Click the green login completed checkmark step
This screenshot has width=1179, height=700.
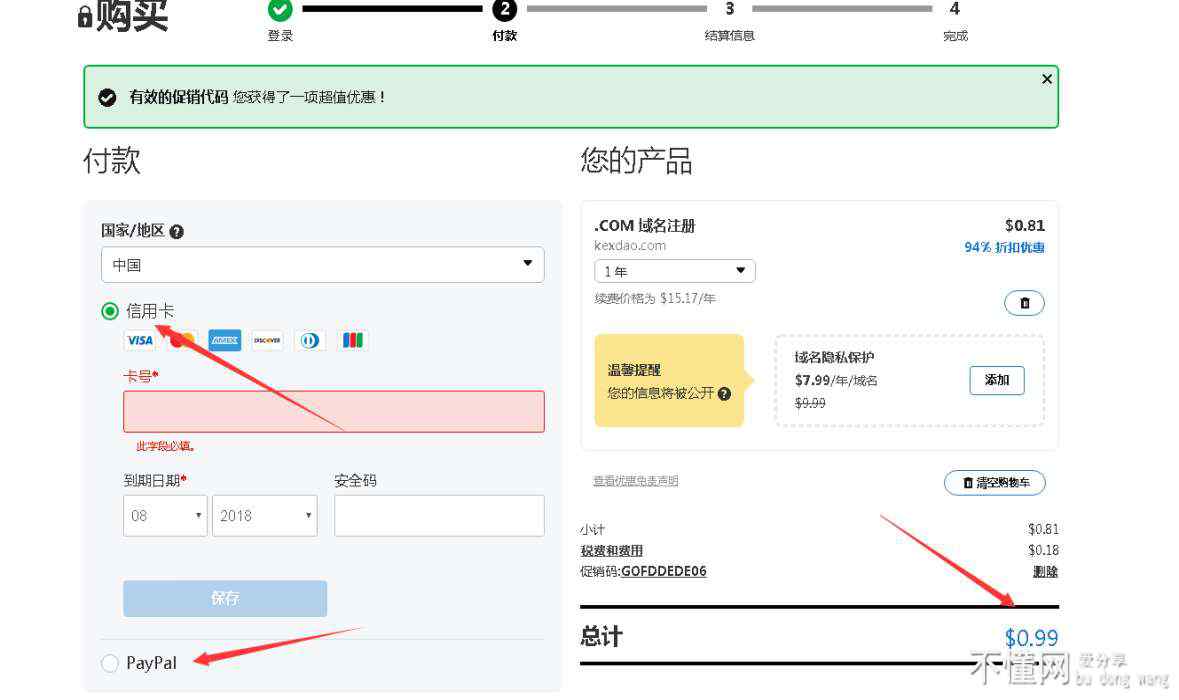coord(280,9)
